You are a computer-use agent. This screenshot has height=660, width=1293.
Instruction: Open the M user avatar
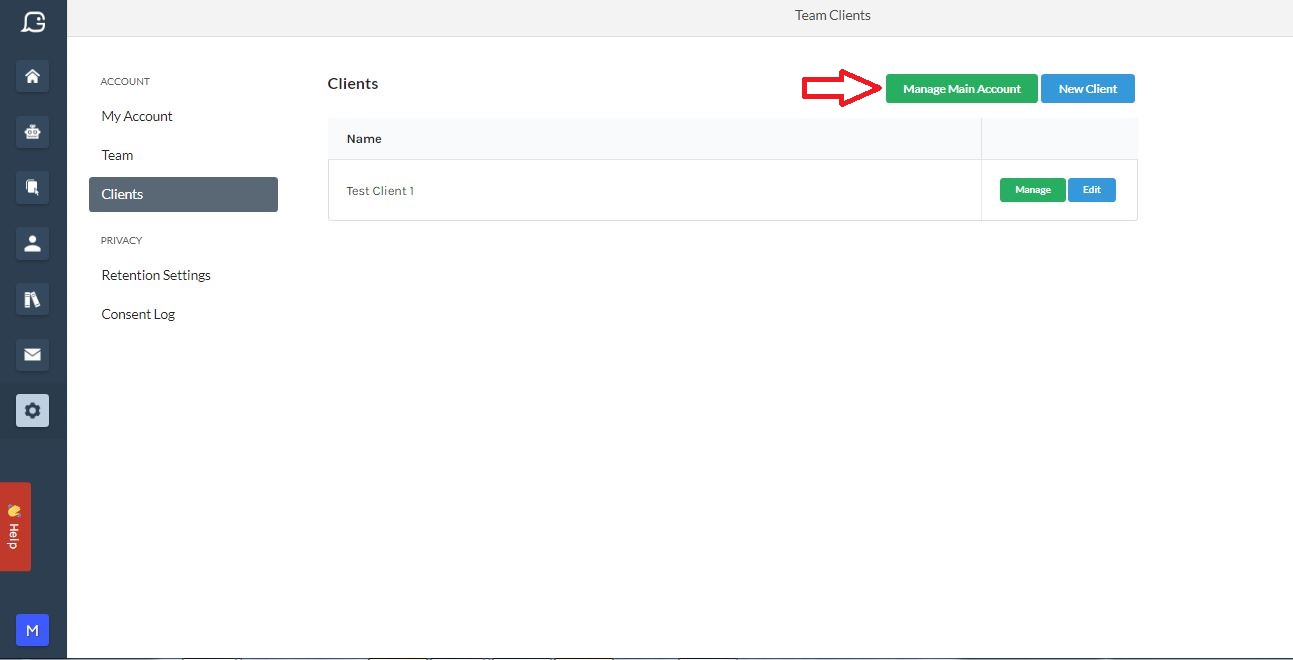click(x=32, y=630)
